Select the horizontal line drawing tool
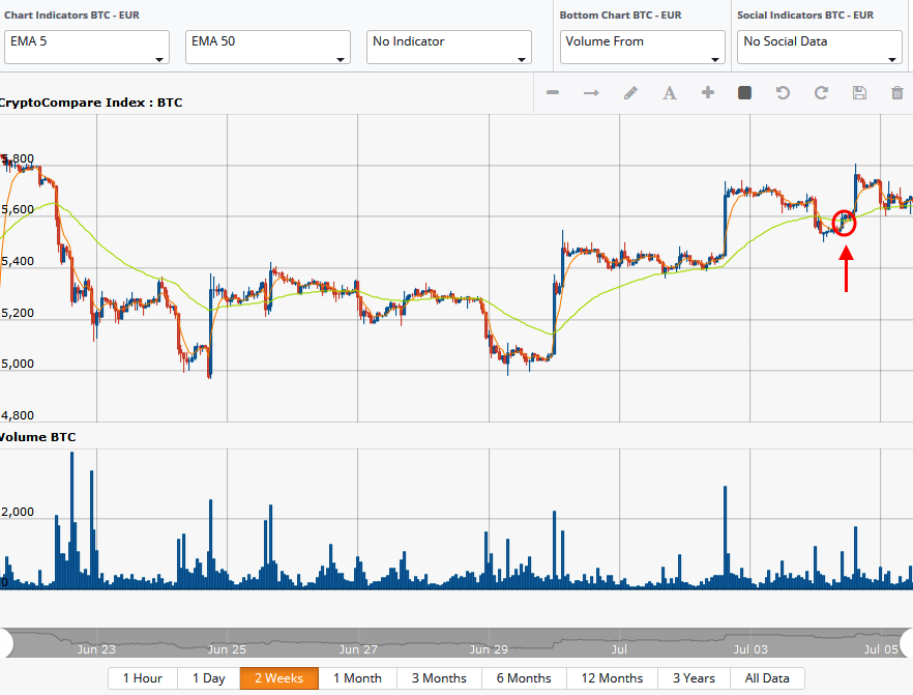Screen dimensions: 913x695 tap(553, 93)
